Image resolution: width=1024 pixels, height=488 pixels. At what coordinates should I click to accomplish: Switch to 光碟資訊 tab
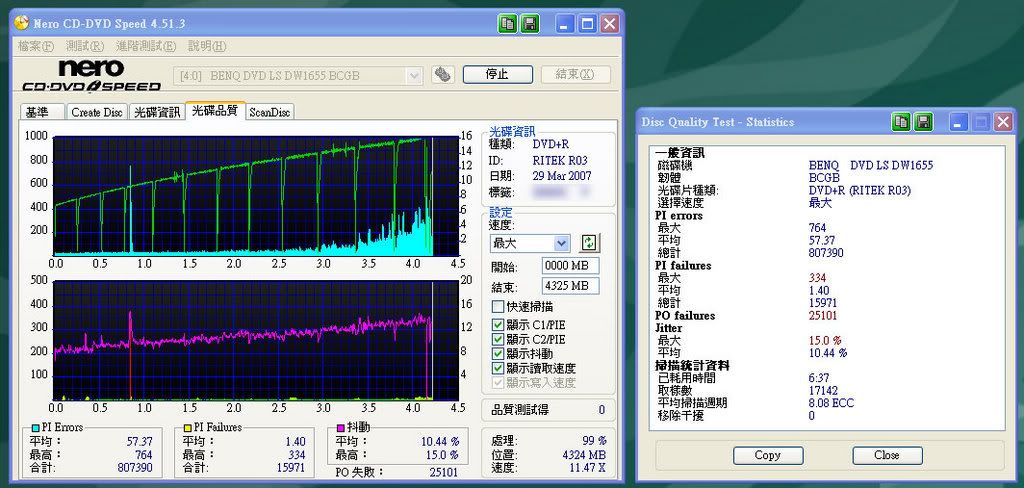coord(157,112)
